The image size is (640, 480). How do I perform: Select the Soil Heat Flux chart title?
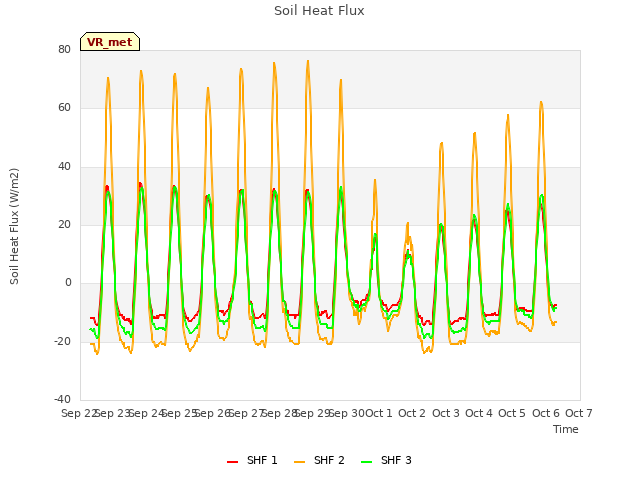319,11
